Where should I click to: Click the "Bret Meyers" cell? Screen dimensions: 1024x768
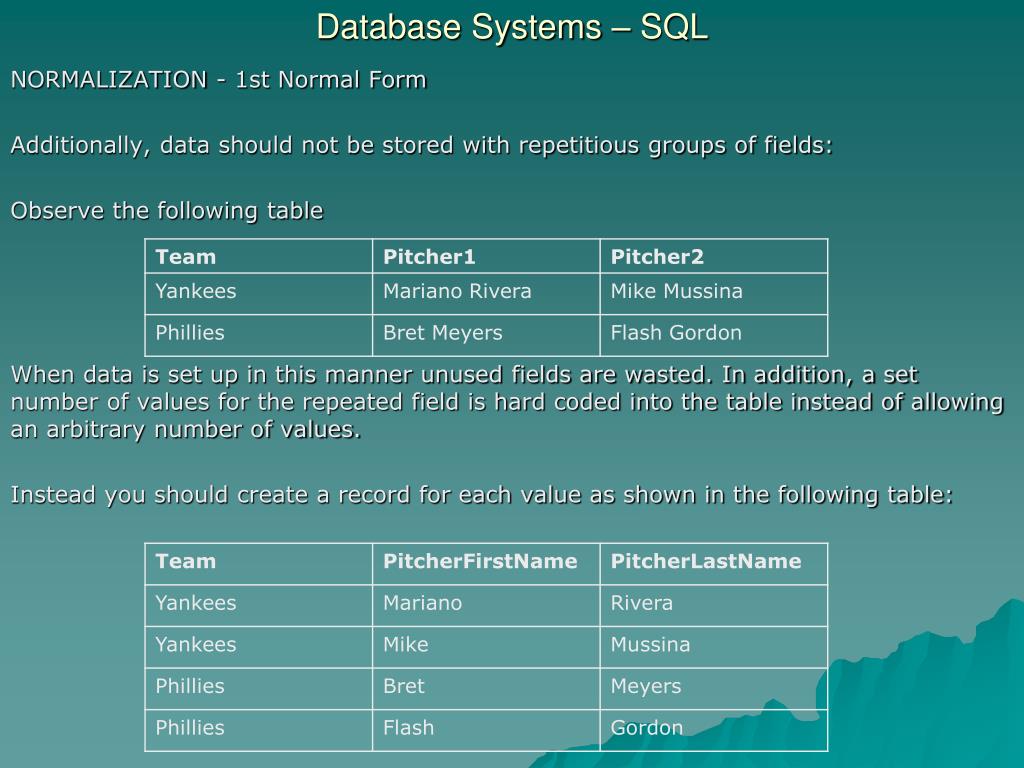(x=487, y=336)
